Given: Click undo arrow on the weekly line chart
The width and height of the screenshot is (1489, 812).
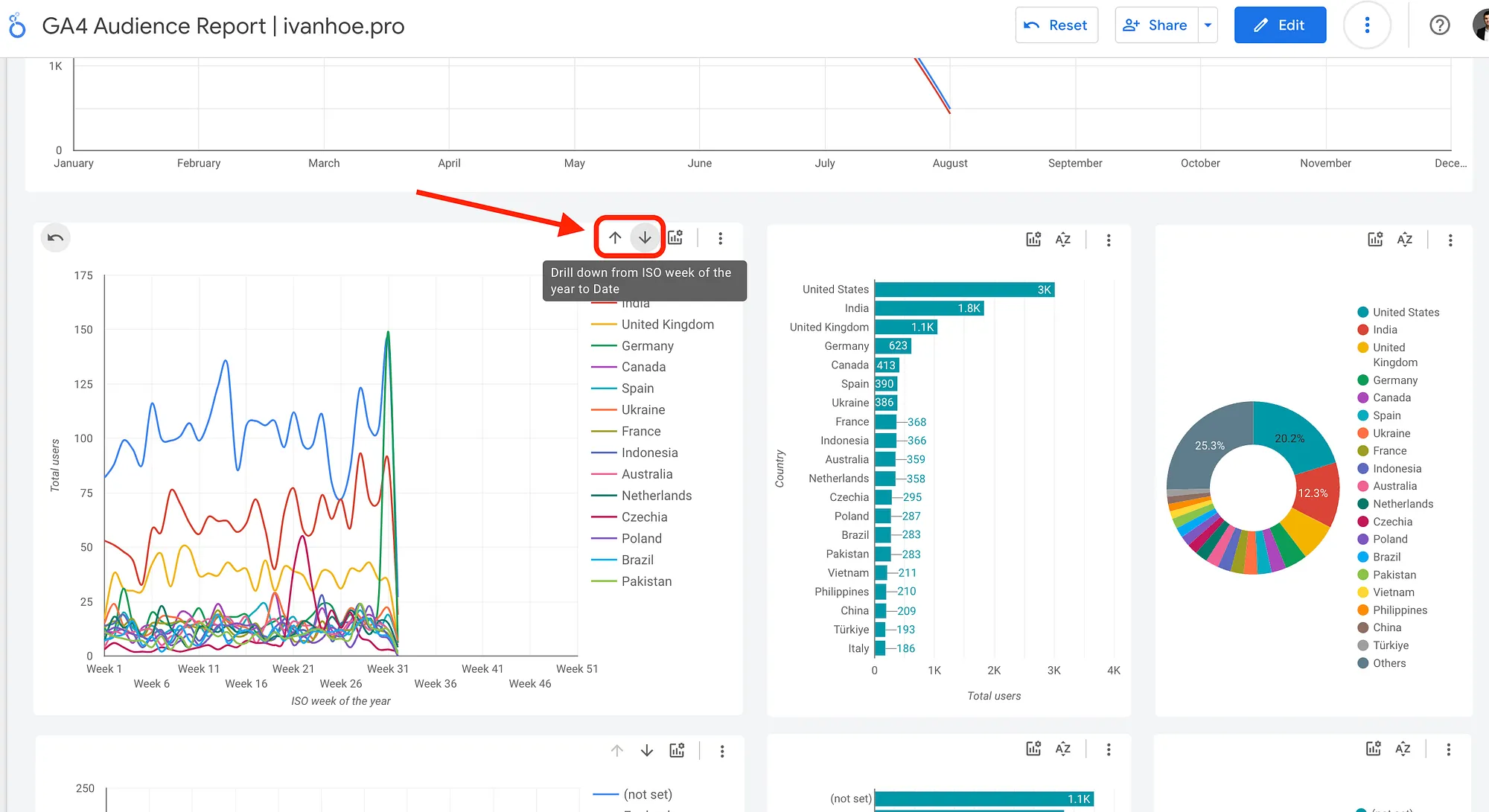Looking at the screenshot, I should [55, 238].
